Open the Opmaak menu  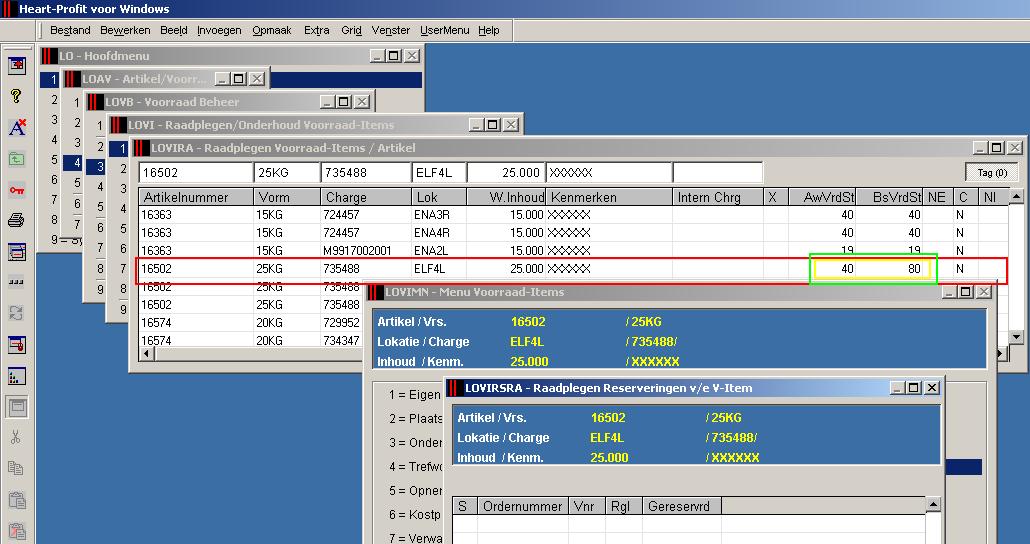point(272,30)
